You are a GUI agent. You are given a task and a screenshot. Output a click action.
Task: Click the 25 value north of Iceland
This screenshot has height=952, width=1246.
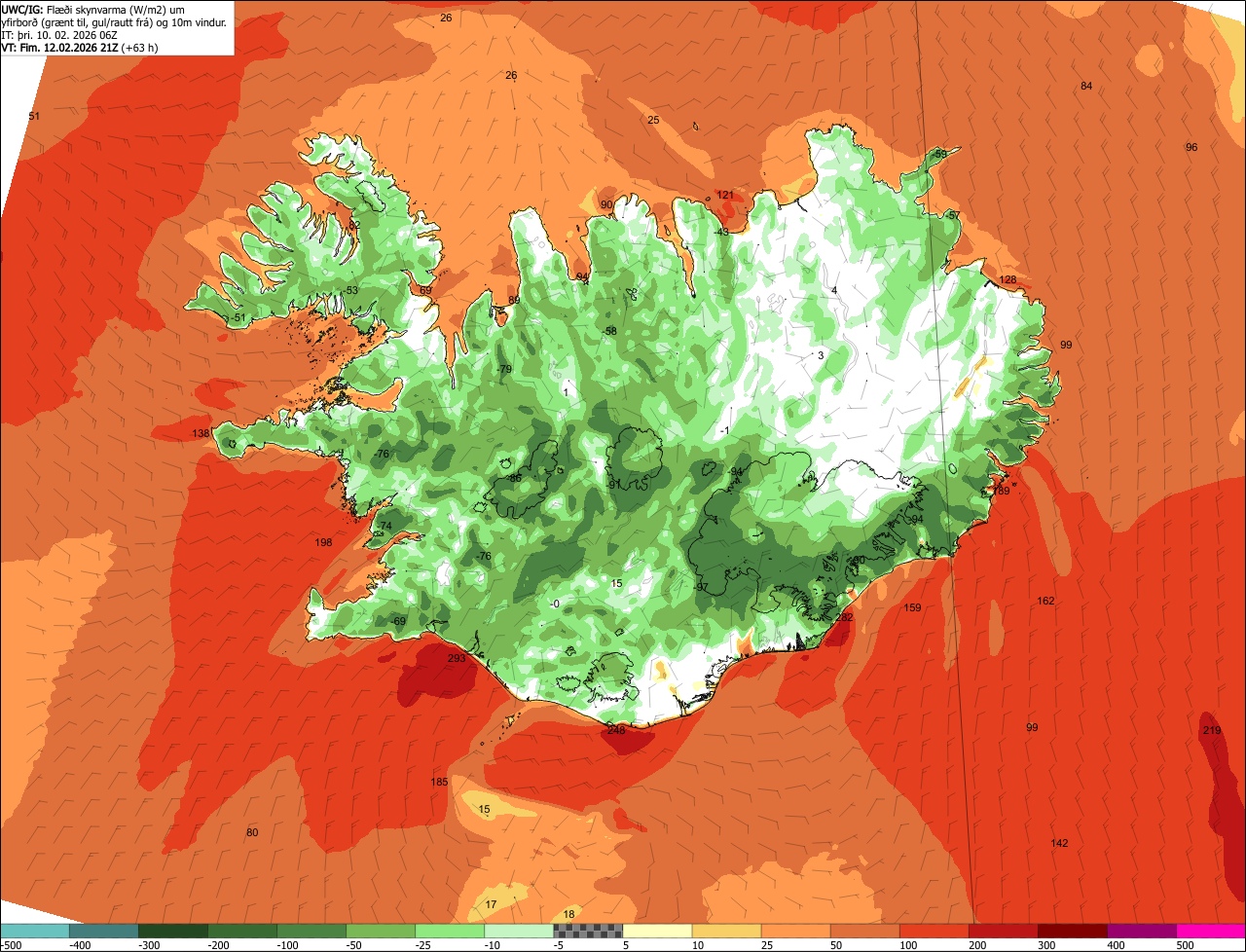[653, 120]
